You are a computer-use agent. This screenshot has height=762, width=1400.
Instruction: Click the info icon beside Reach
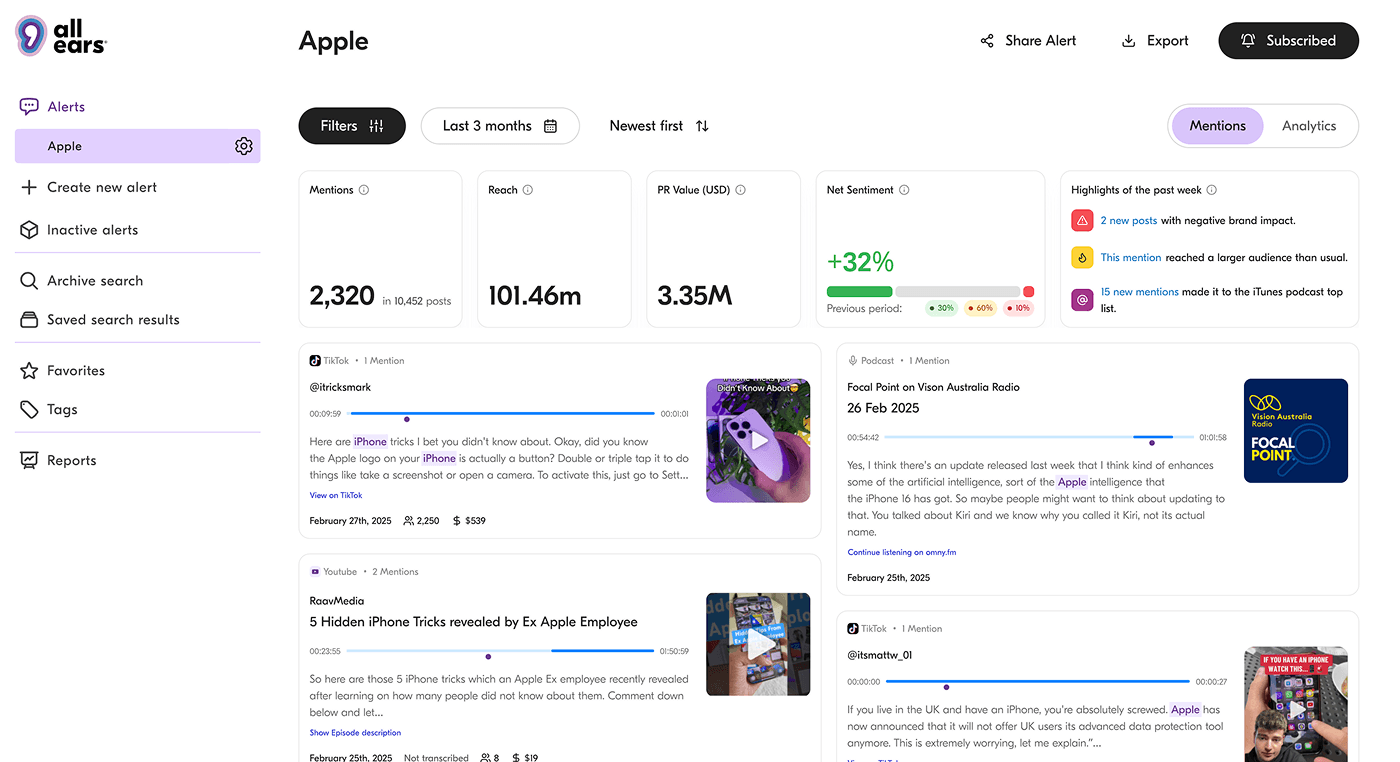tap(528, 190)
